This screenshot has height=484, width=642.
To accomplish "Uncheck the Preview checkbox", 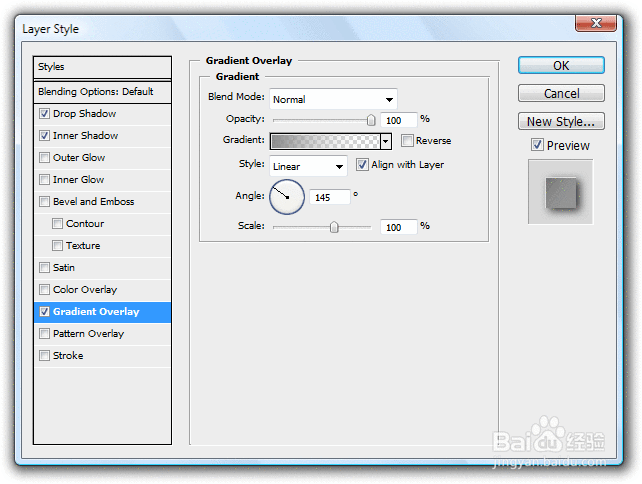I will click(x=537, y=145).
